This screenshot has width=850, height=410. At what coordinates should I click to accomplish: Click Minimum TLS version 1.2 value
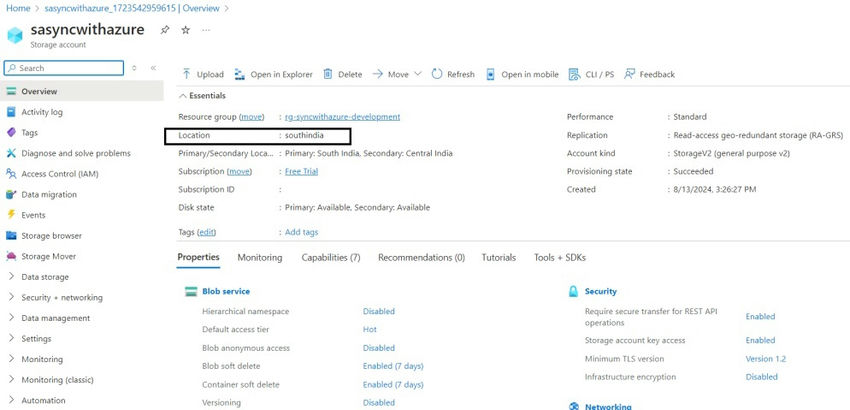click(x=765, y=358)
